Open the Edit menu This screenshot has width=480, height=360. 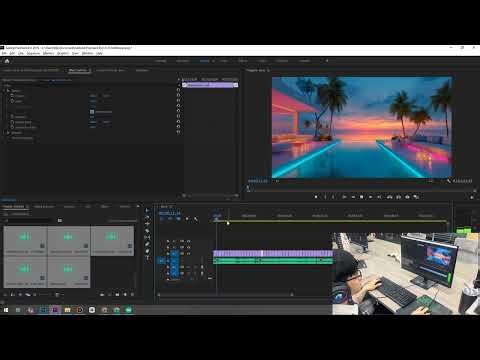tap(12, 53)
